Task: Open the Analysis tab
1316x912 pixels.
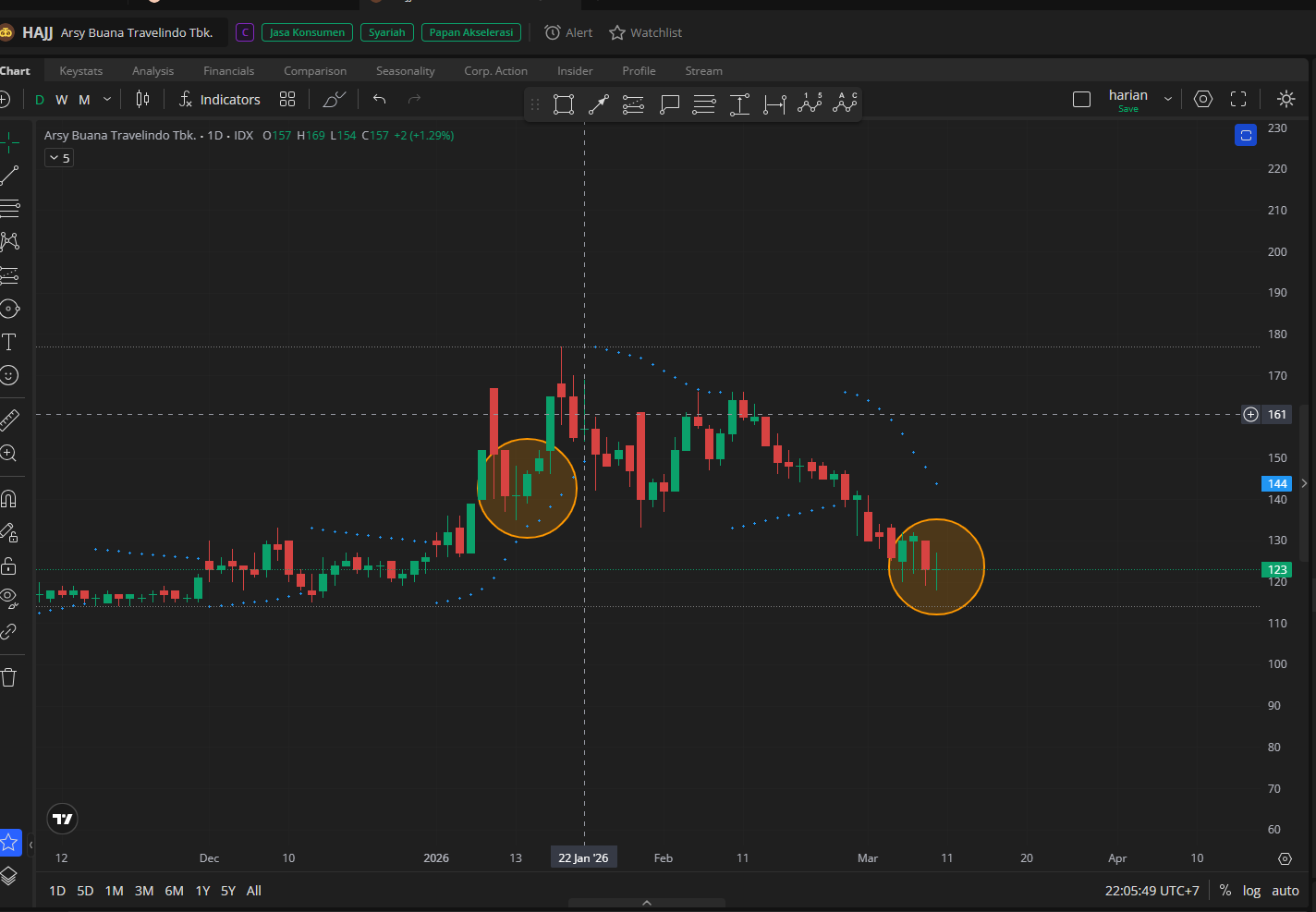Action: [x=152, y=71]
